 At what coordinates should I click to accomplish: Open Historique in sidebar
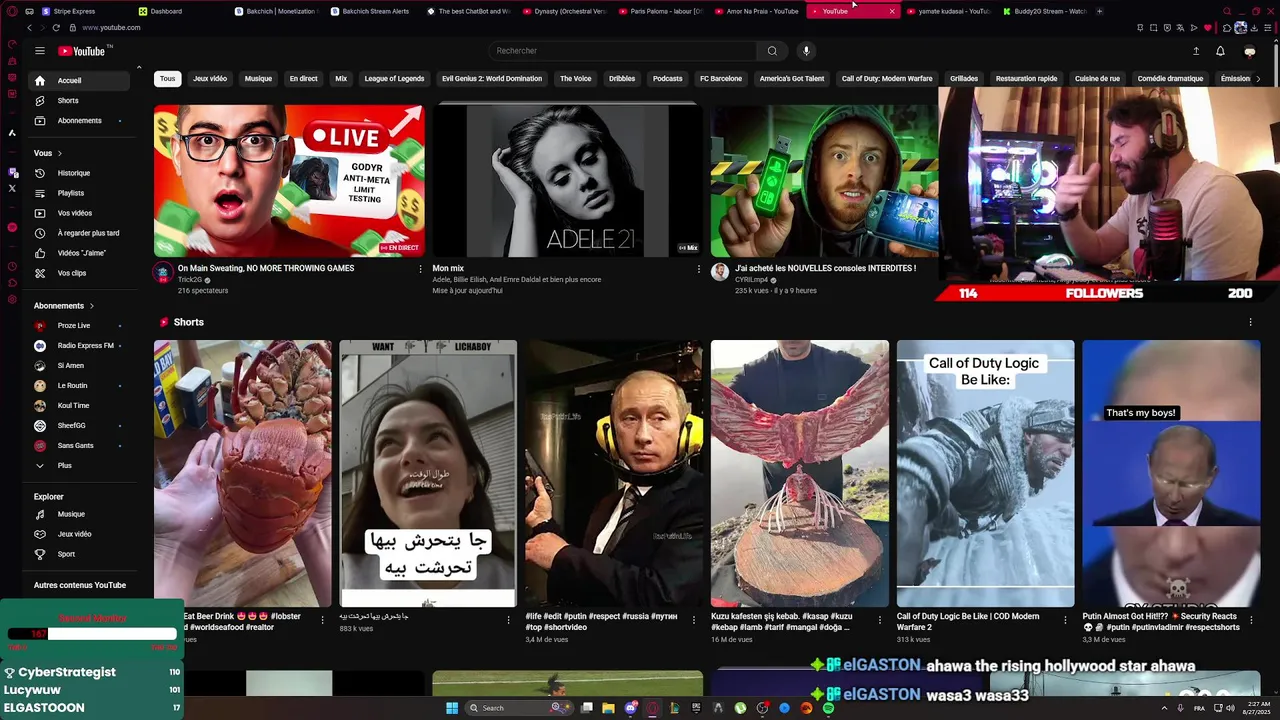(x=78, y=173)
